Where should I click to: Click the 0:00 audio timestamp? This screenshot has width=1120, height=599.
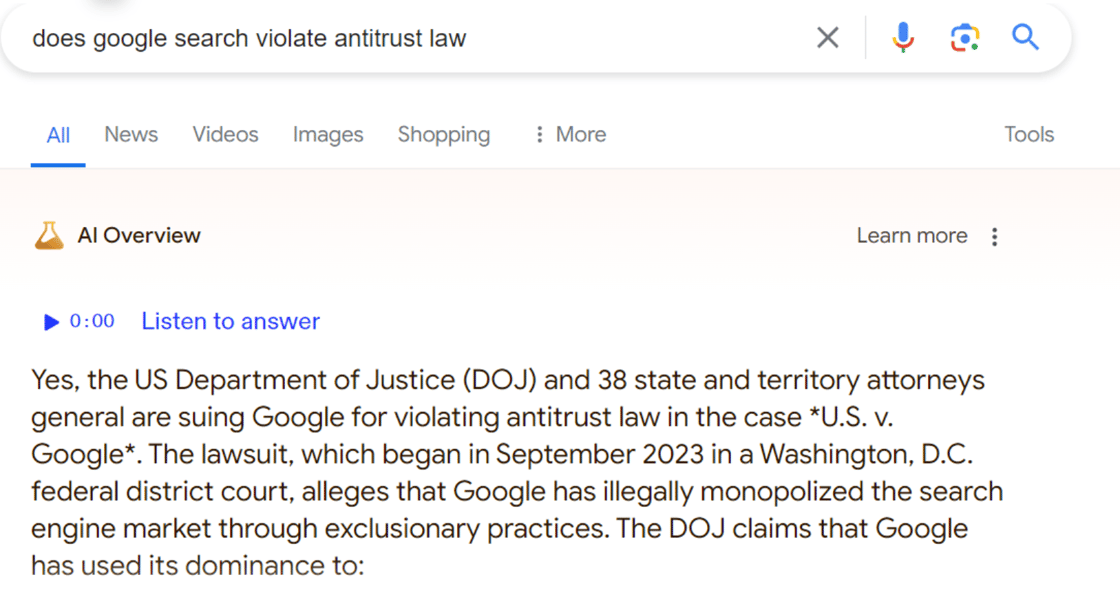92,321
